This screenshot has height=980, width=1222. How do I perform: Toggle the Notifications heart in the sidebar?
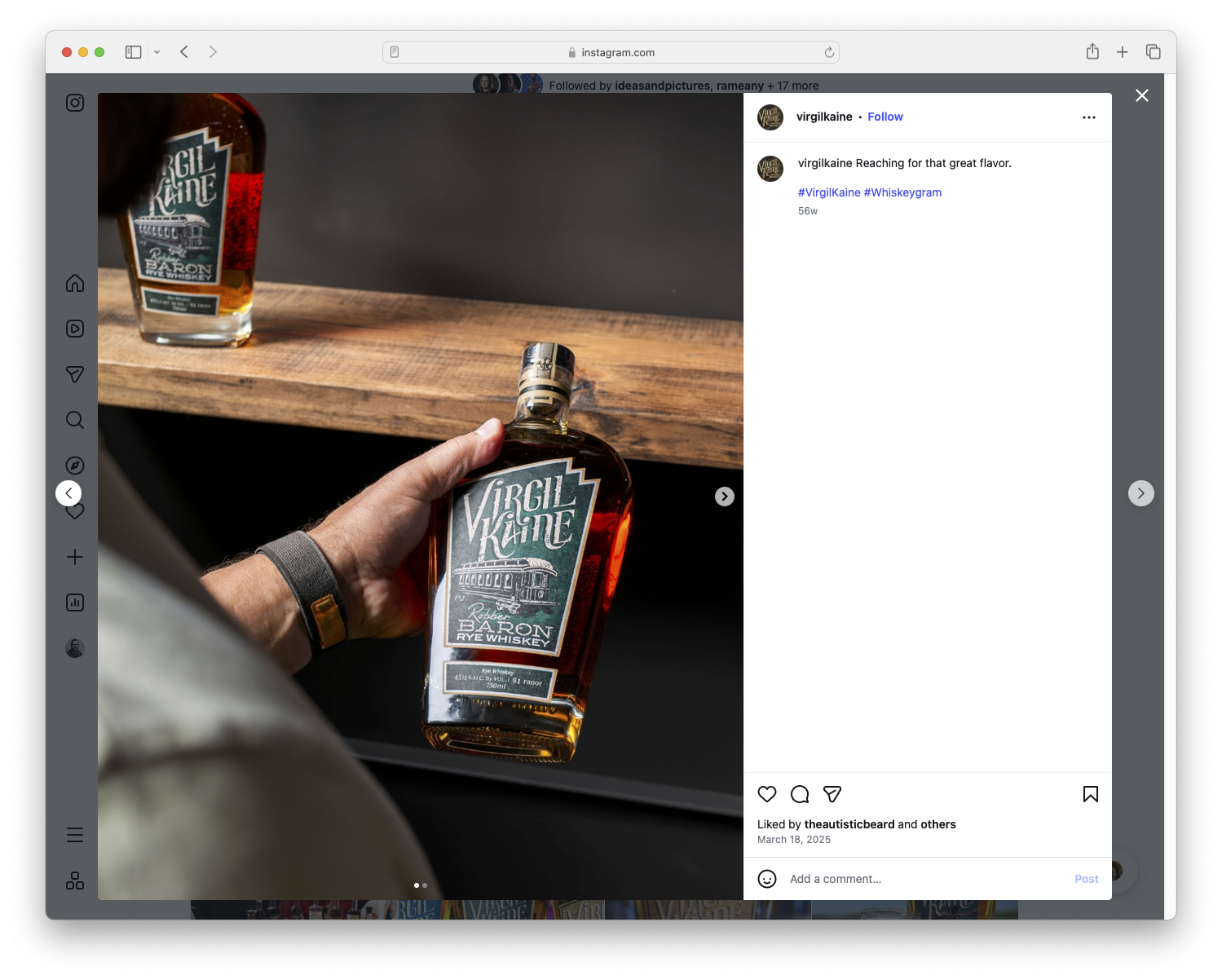[x=74, y=511]
